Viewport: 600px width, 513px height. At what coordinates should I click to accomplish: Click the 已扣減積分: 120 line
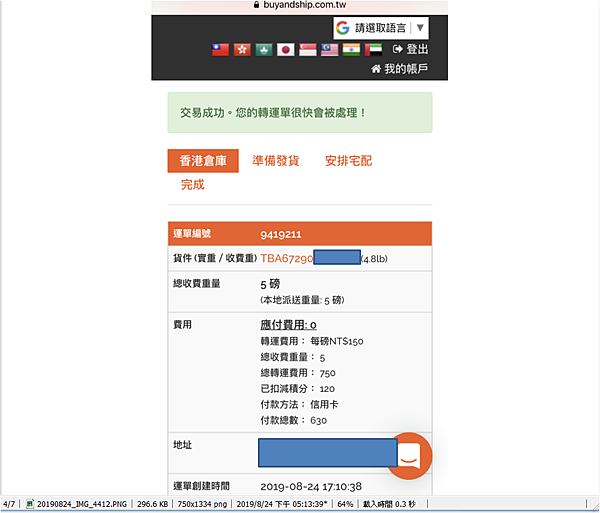coord(298,389)
